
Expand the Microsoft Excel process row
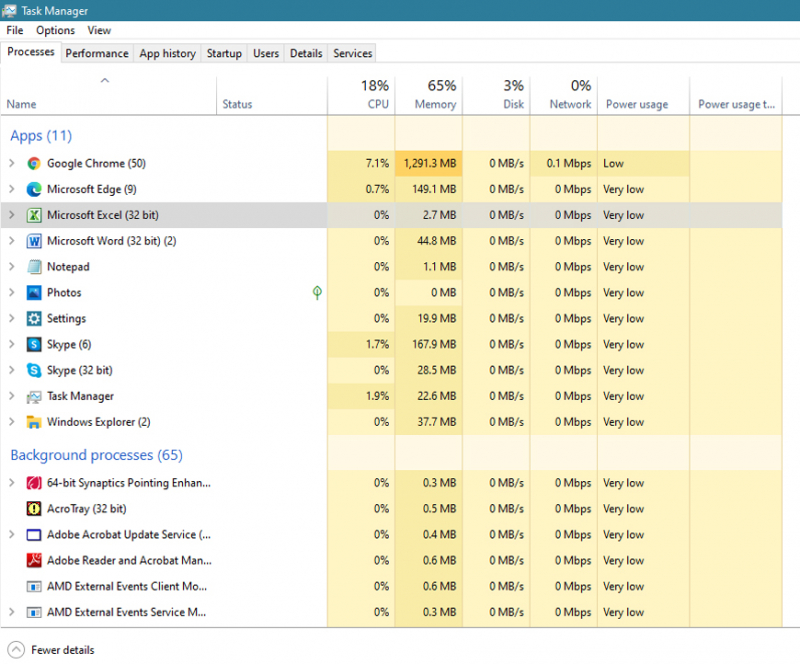point(12,215)
